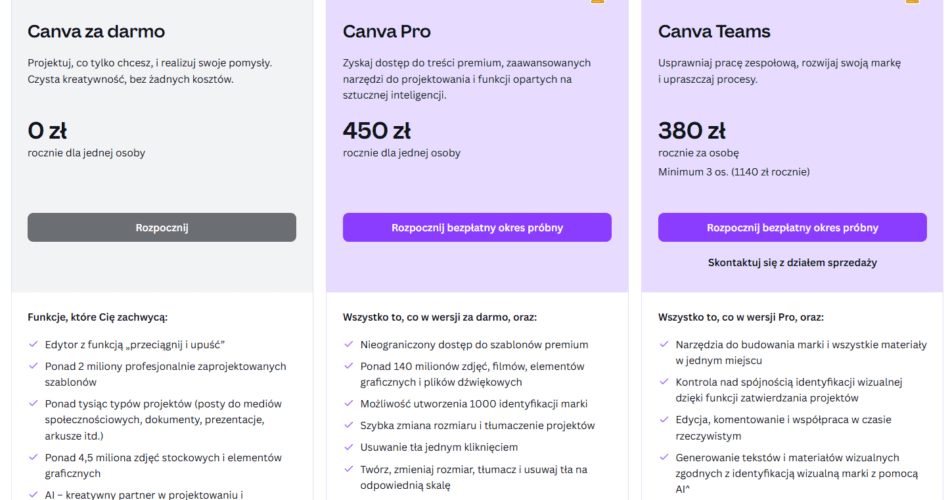
Task: Click checkmark next to "Nieograniczony dostęp do szablonów premium"
Action: click(x=348, y=345)
